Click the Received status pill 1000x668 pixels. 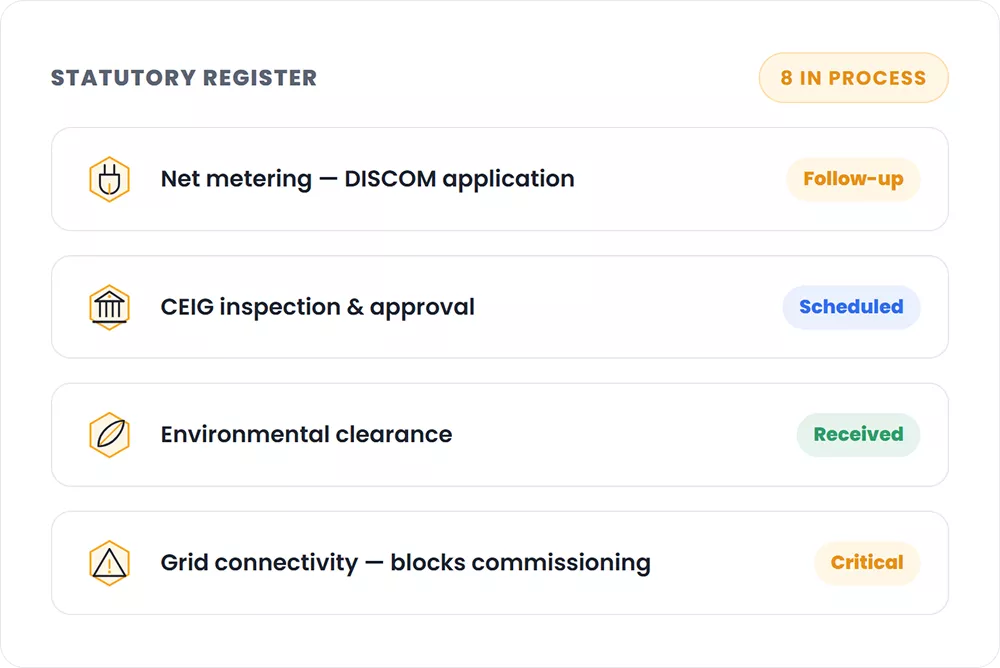[x=858, y=434]
